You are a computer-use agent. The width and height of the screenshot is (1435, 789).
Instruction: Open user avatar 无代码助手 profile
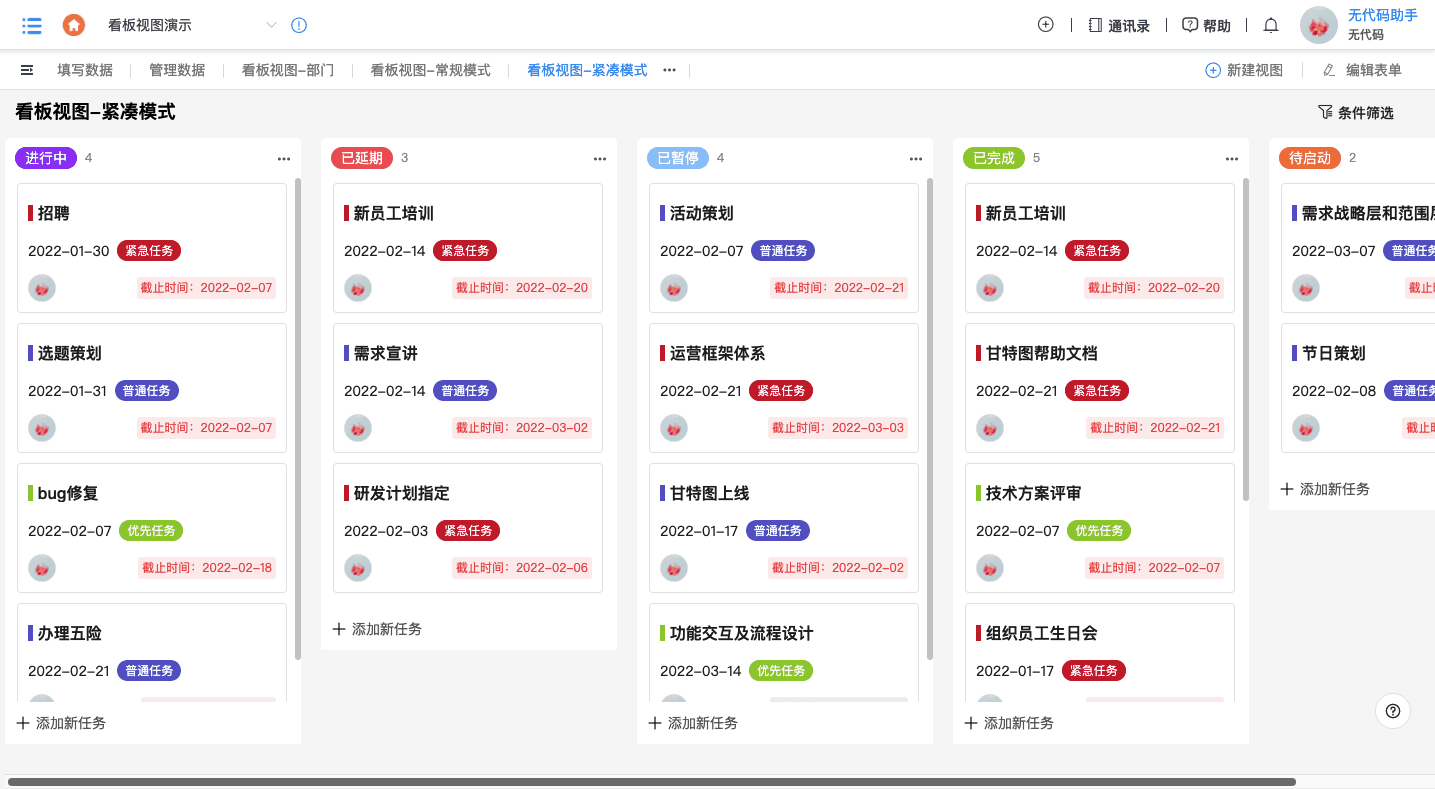(1319, 26)
